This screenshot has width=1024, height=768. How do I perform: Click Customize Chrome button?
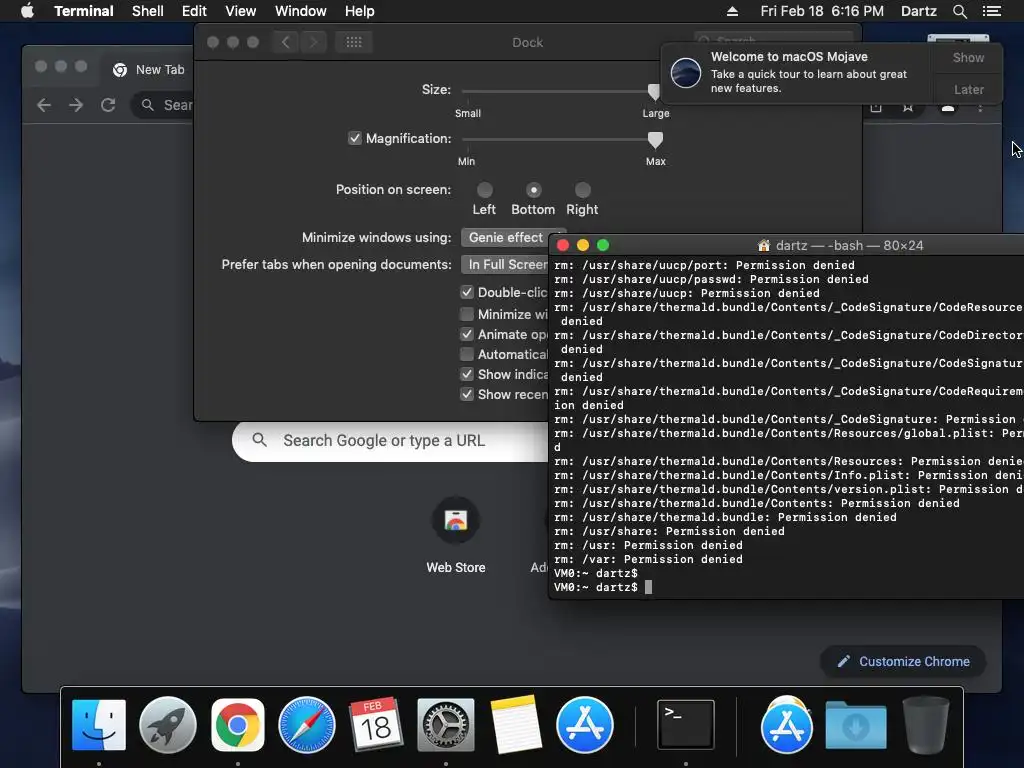coord(903,662)
